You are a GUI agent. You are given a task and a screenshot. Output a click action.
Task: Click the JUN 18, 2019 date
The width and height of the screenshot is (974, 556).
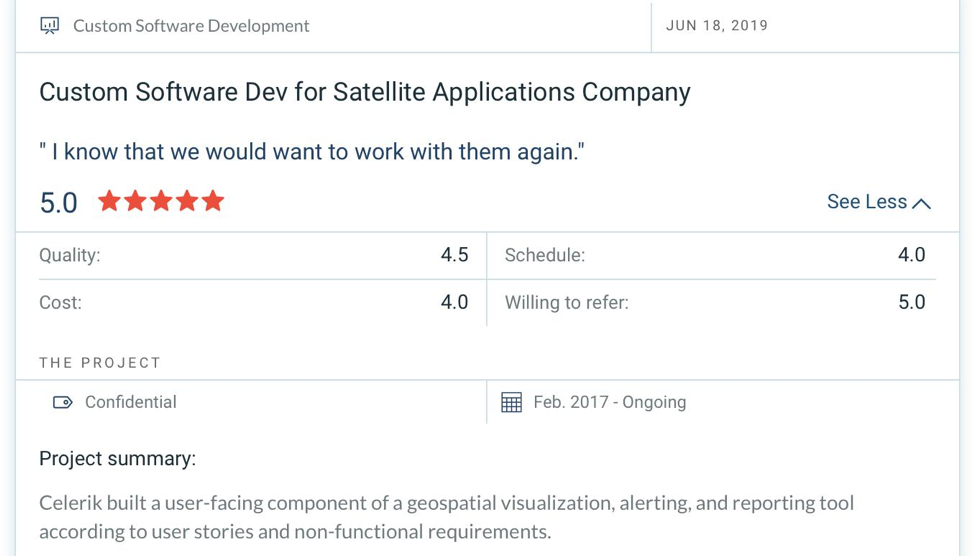click(x=717, y=25)
